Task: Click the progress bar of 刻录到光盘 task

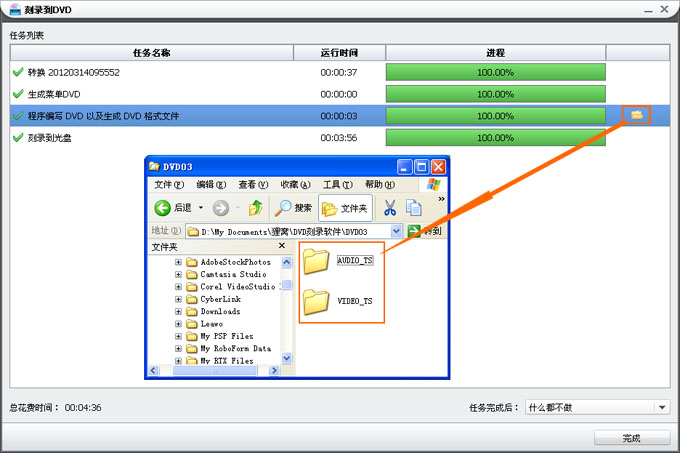Action: 495,138
